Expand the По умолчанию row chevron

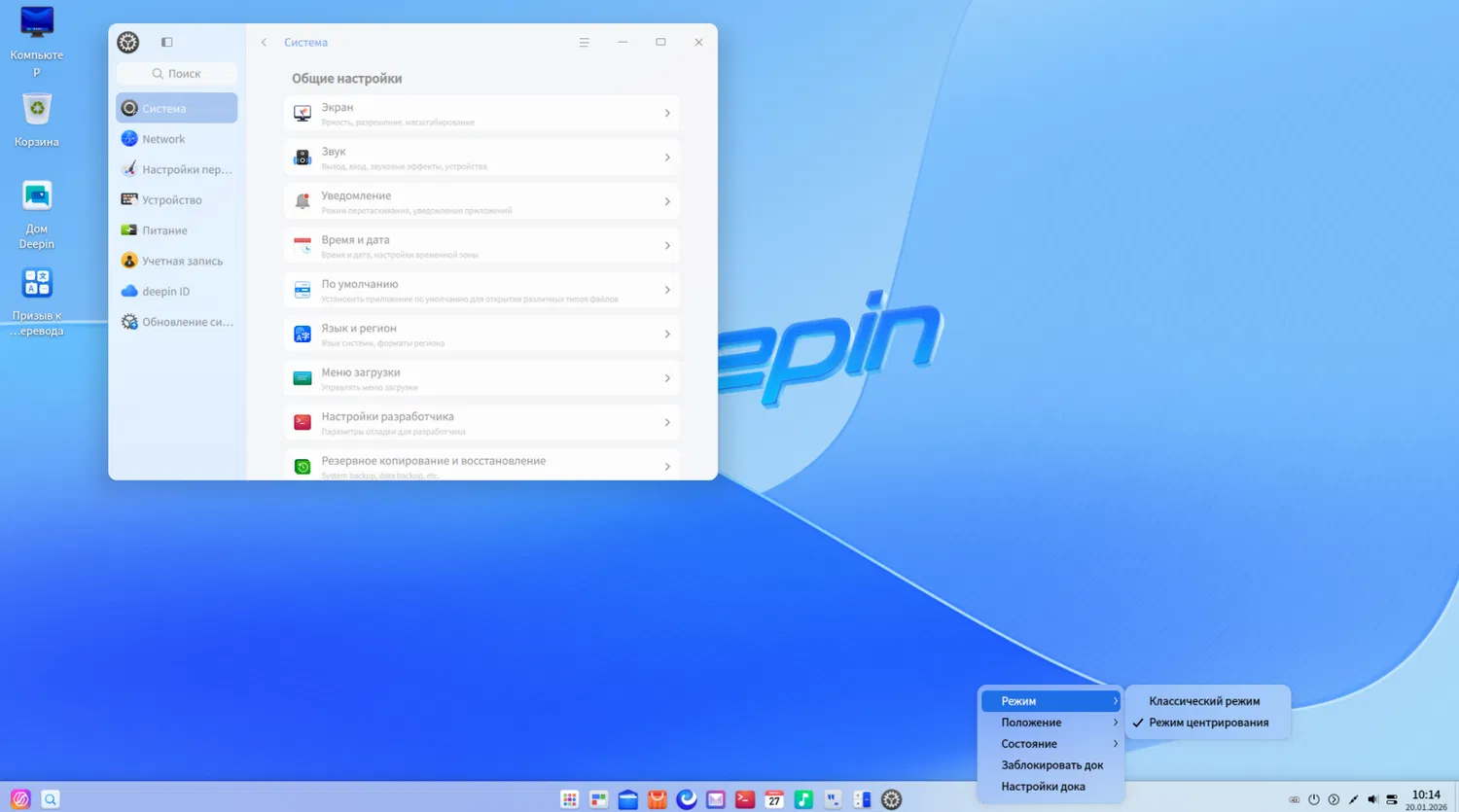pos(667,290)
